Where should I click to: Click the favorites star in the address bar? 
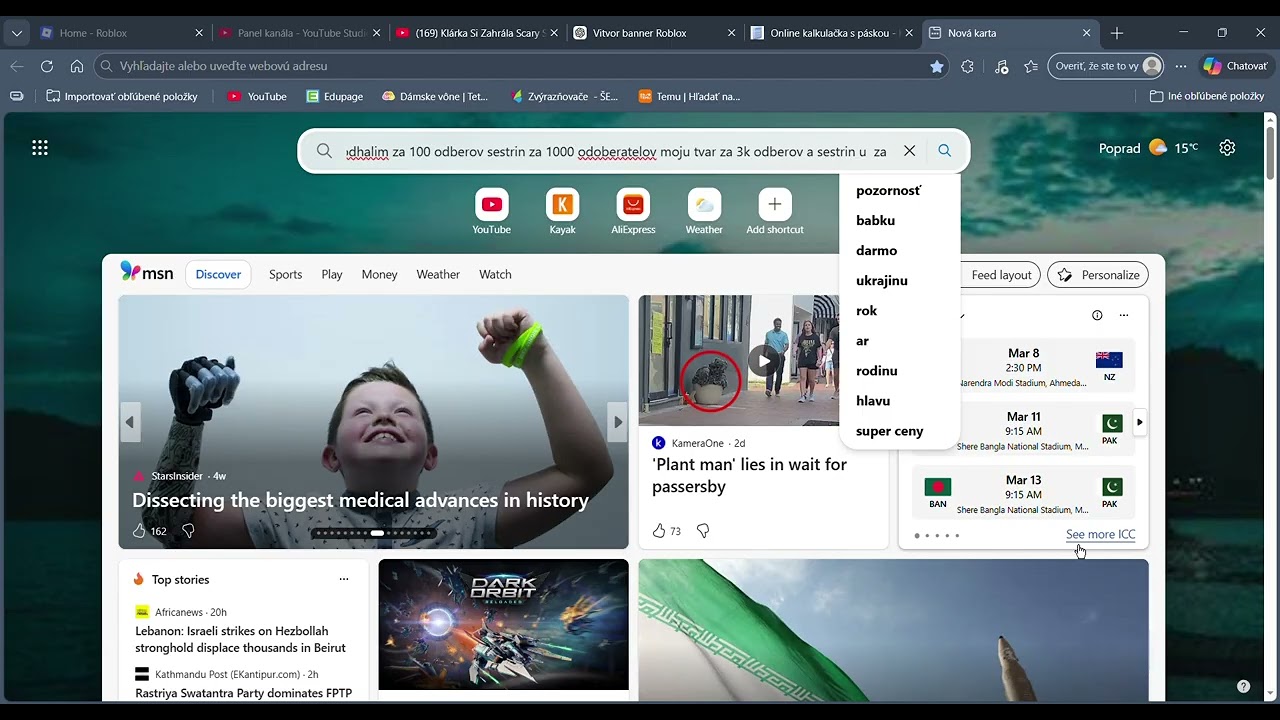click(936, 66)
